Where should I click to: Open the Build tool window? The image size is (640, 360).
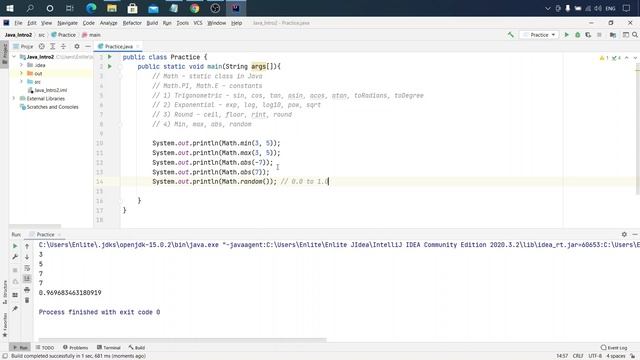click(137, 348)
